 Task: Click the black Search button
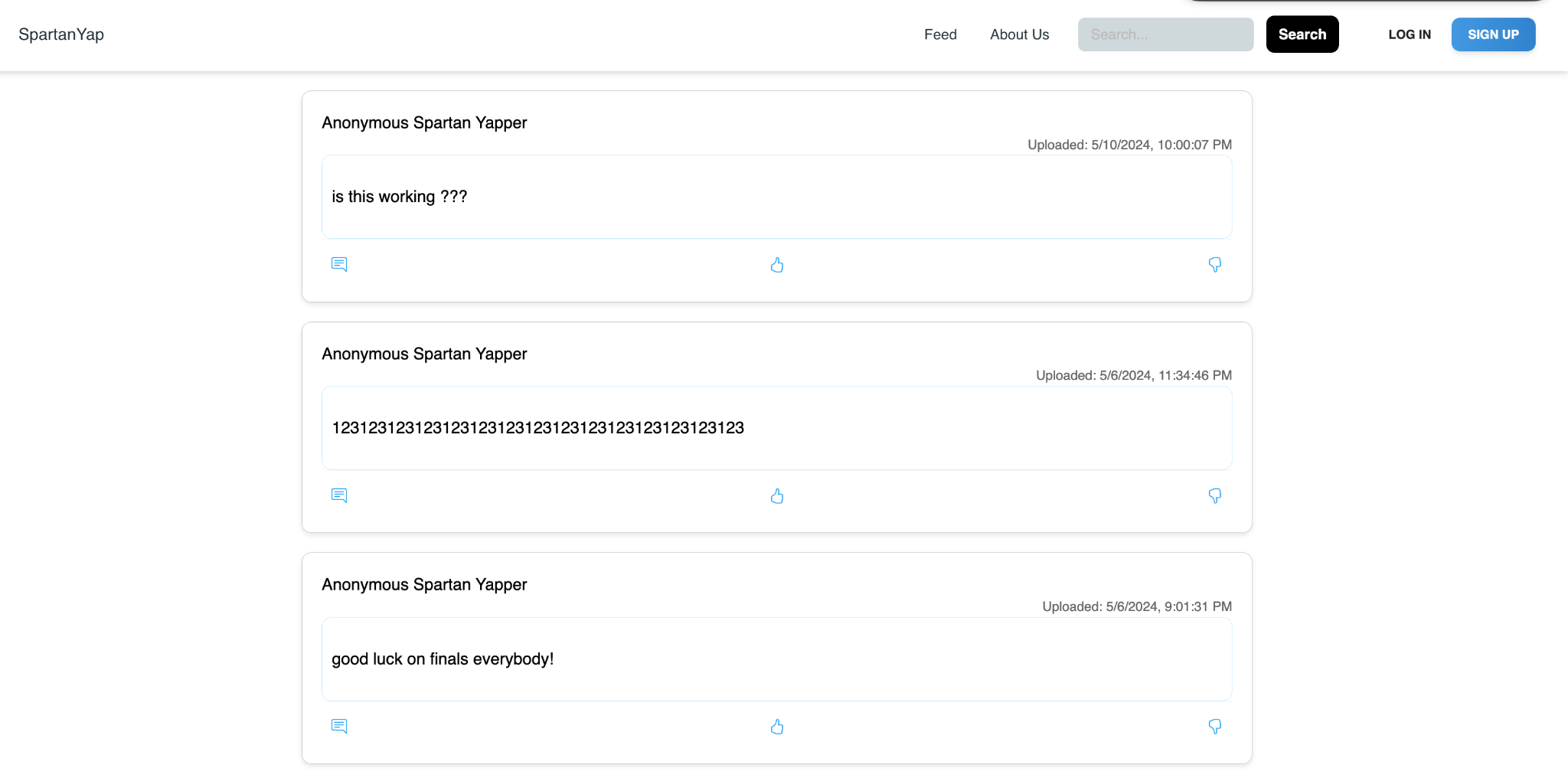pyautogui.click(x=1302, y=34)
